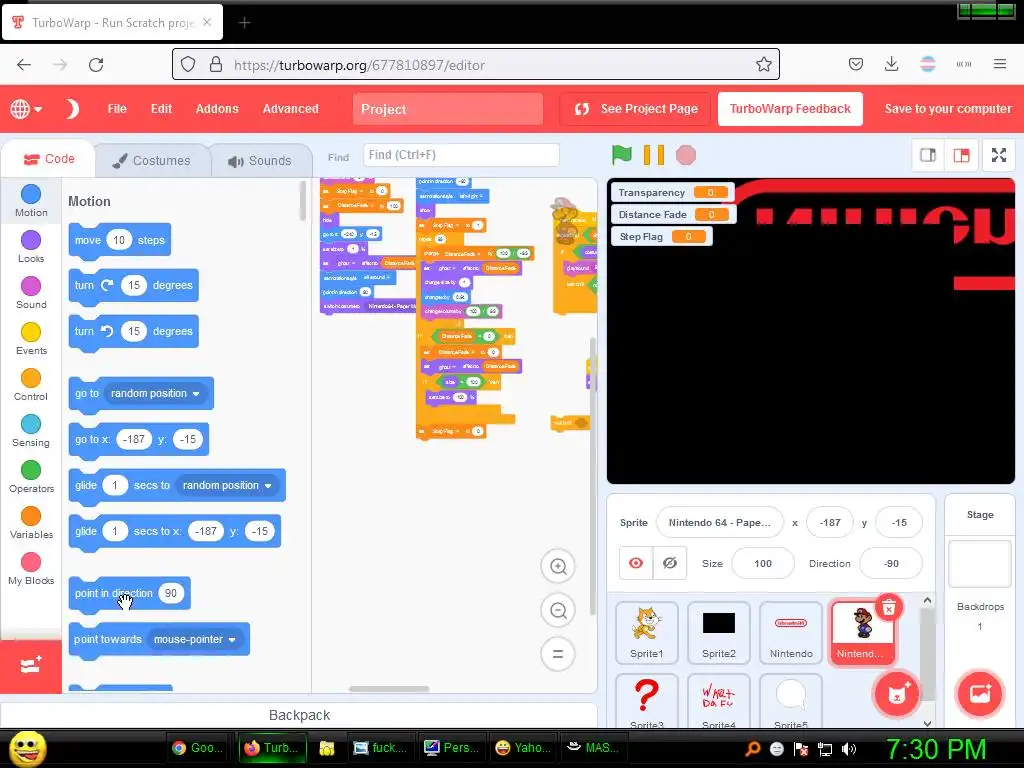1024x768 pixels.
Task: Switch to the Sounds tab
Action: click(261, 161)
